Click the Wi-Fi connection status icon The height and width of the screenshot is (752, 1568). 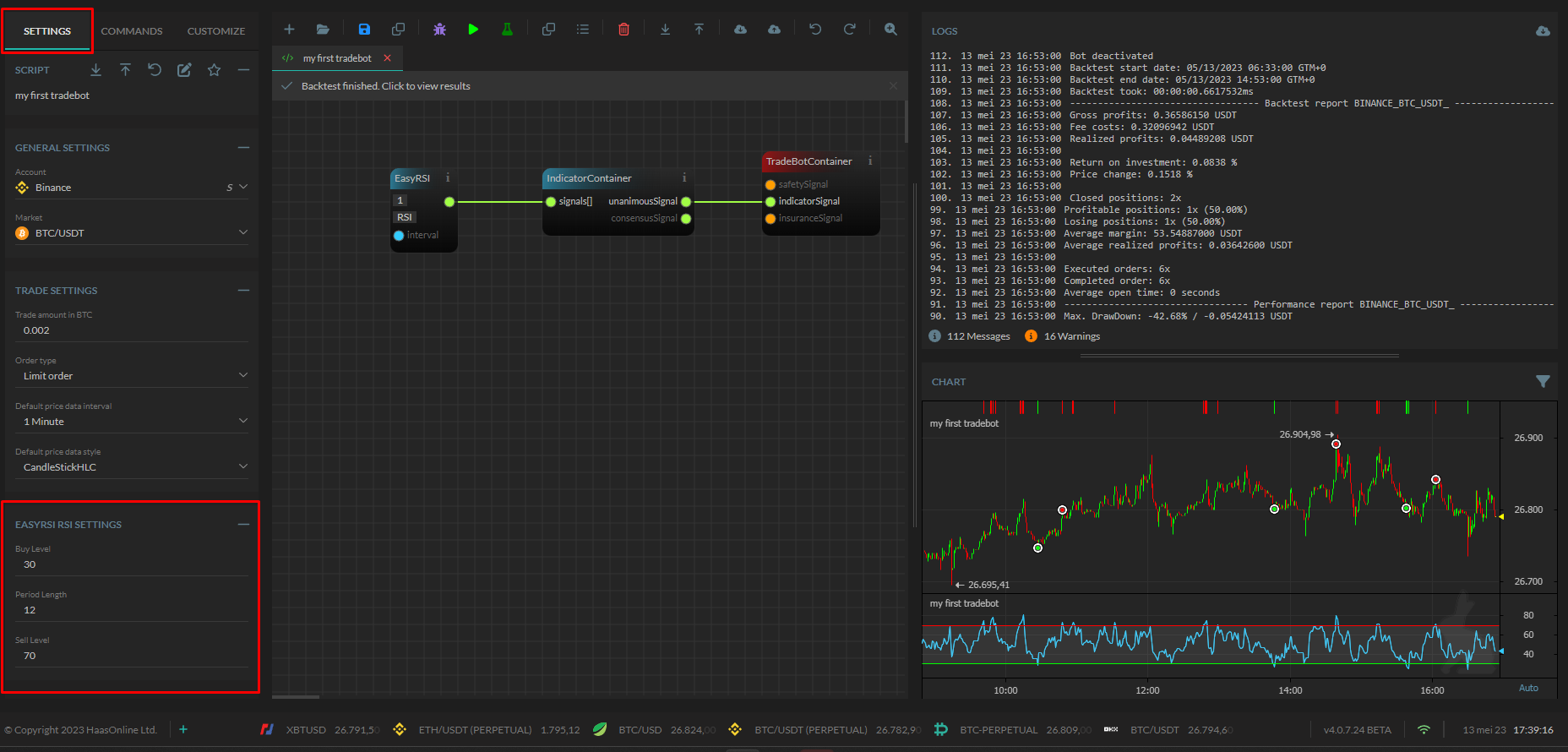click(1424, 729)
